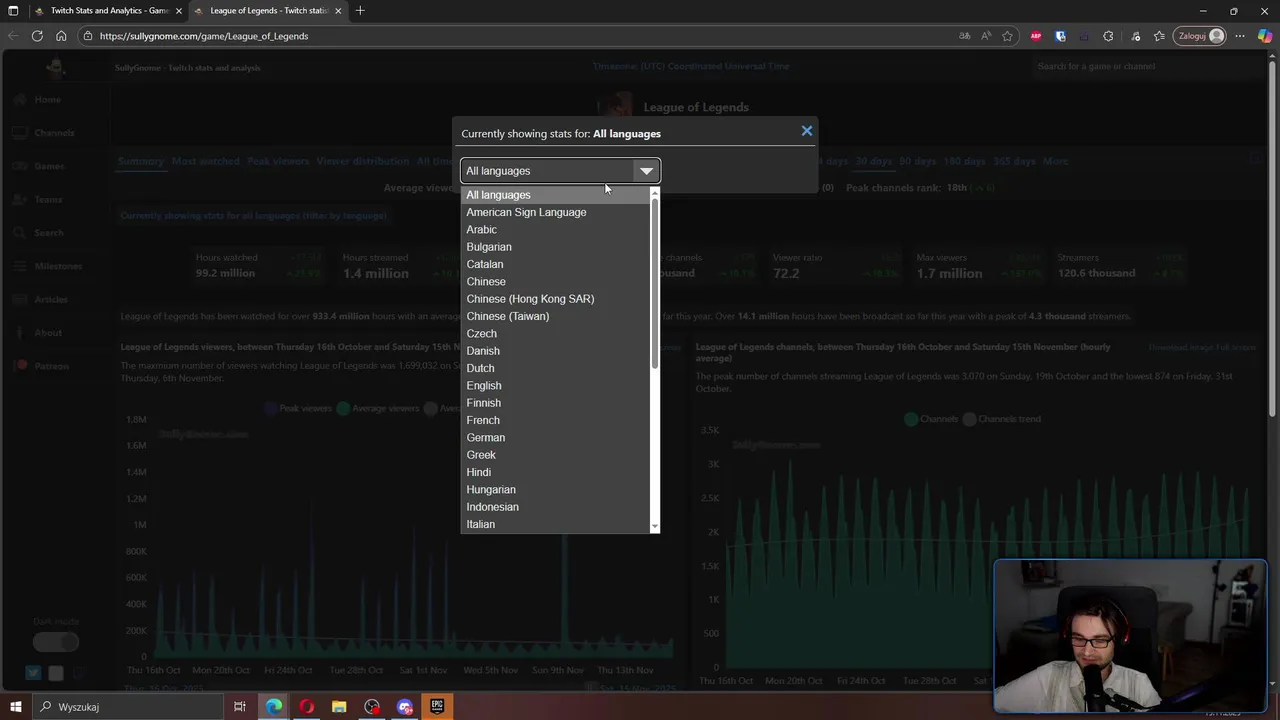Select Greek option
1280x720 pixels.
[555, 455]
